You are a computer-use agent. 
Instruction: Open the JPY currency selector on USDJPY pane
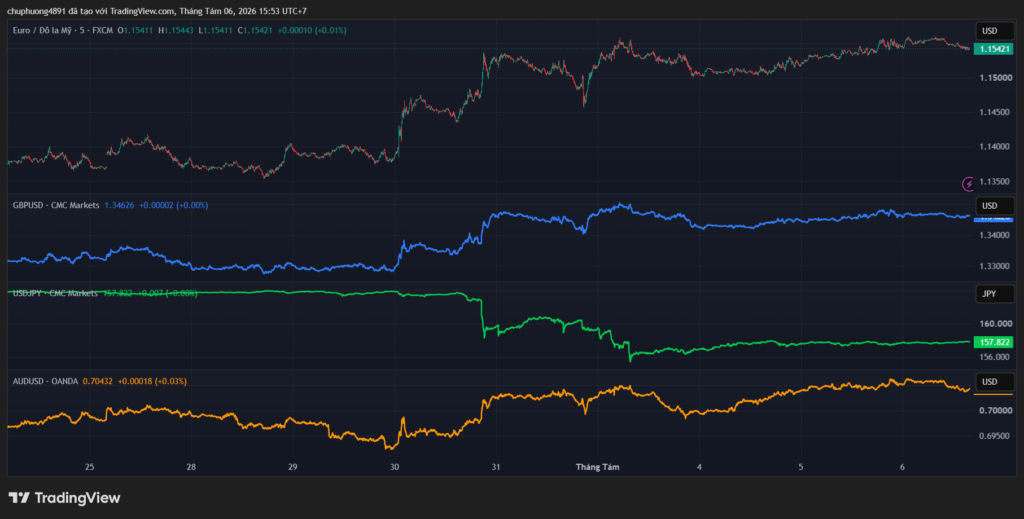point(995,294)
